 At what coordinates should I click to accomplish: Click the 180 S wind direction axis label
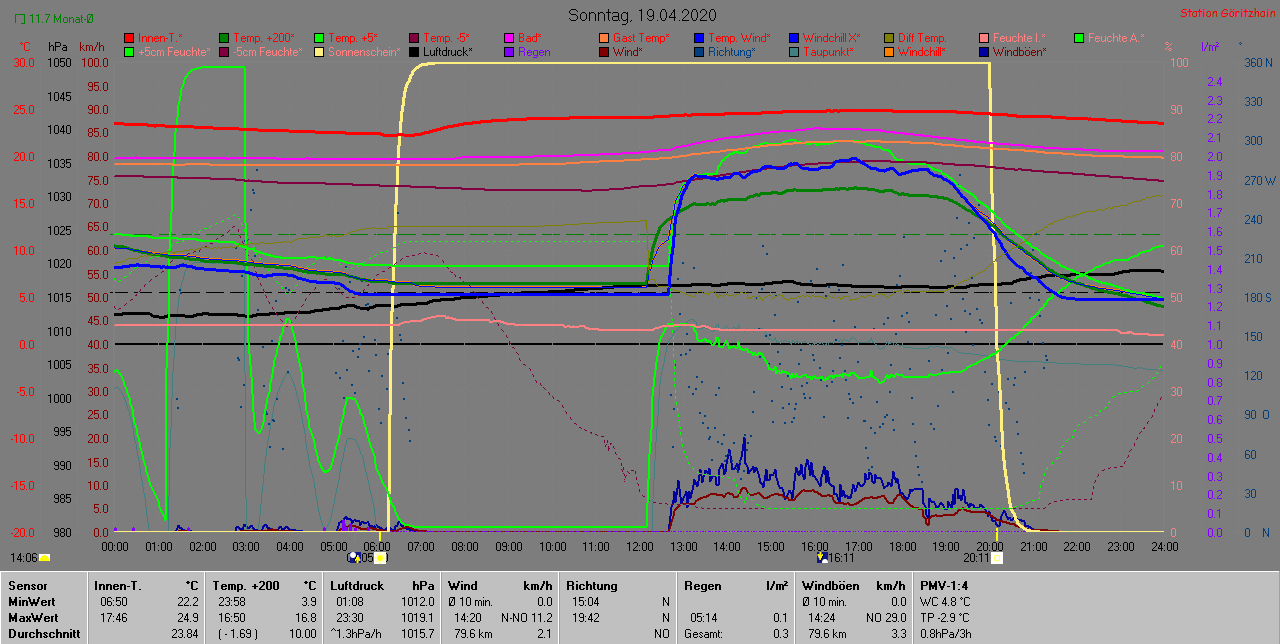(x=1256, y=297)
